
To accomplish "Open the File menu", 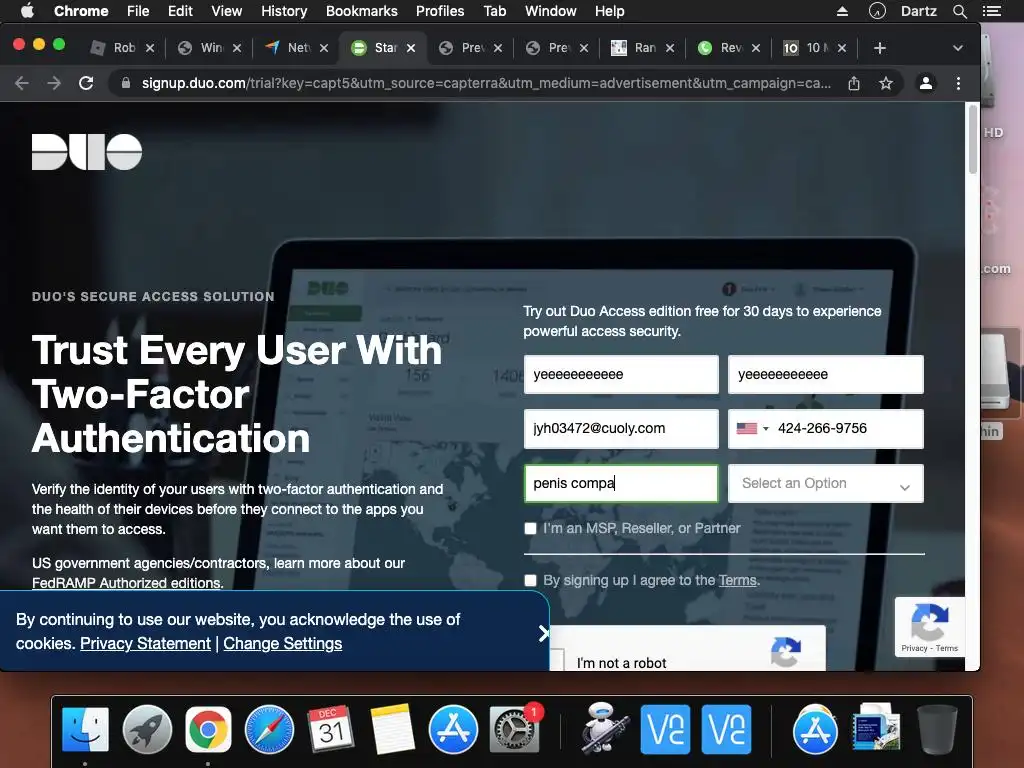I will [x=138, y=11].
